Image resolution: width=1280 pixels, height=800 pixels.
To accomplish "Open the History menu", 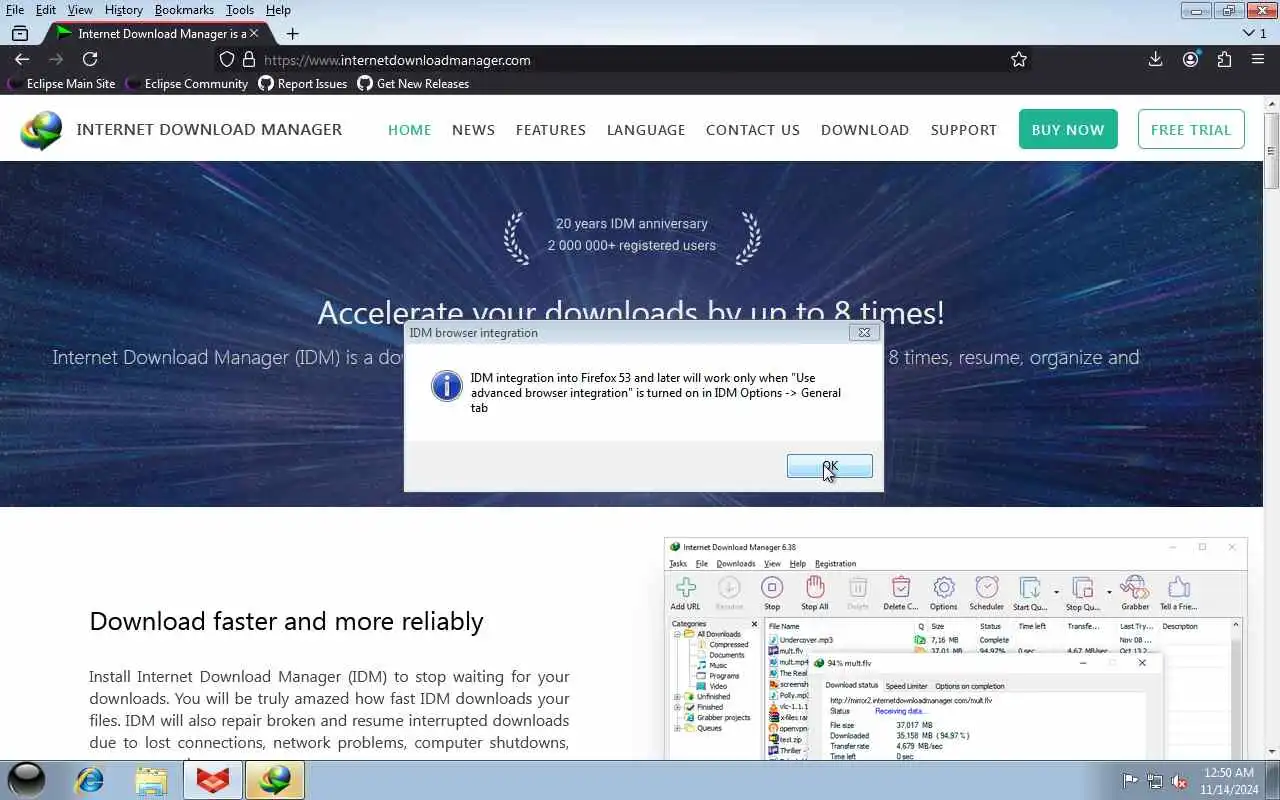I will click(x=124, y=10).
